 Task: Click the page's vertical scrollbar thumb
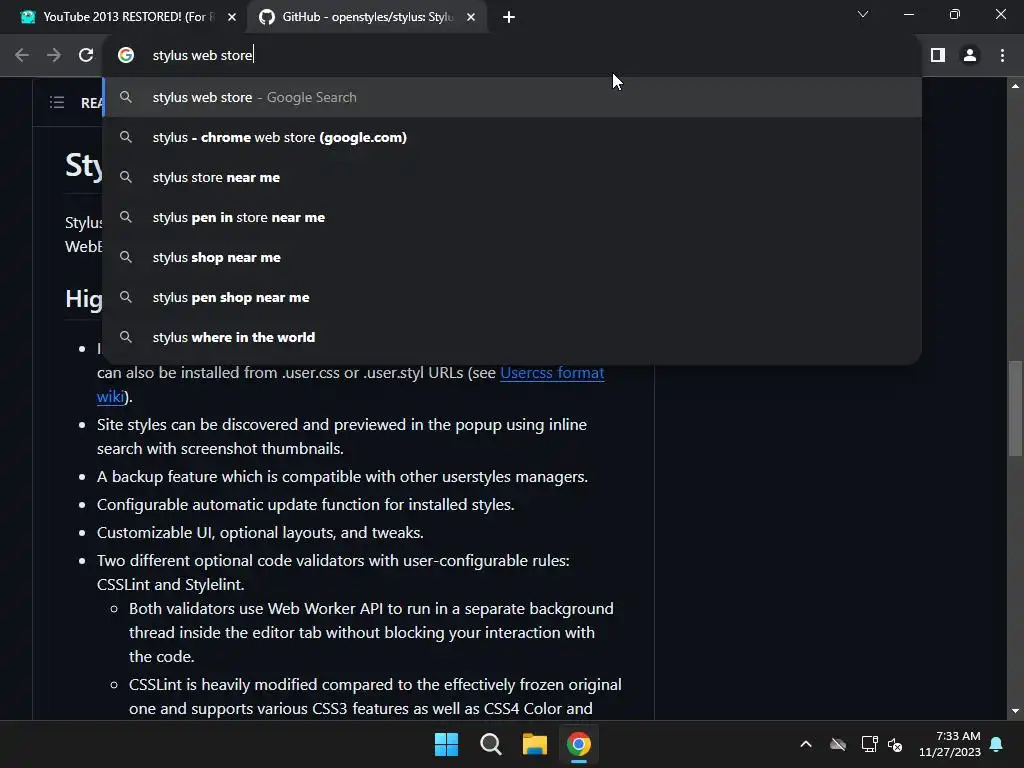(x=1015, y=408)
